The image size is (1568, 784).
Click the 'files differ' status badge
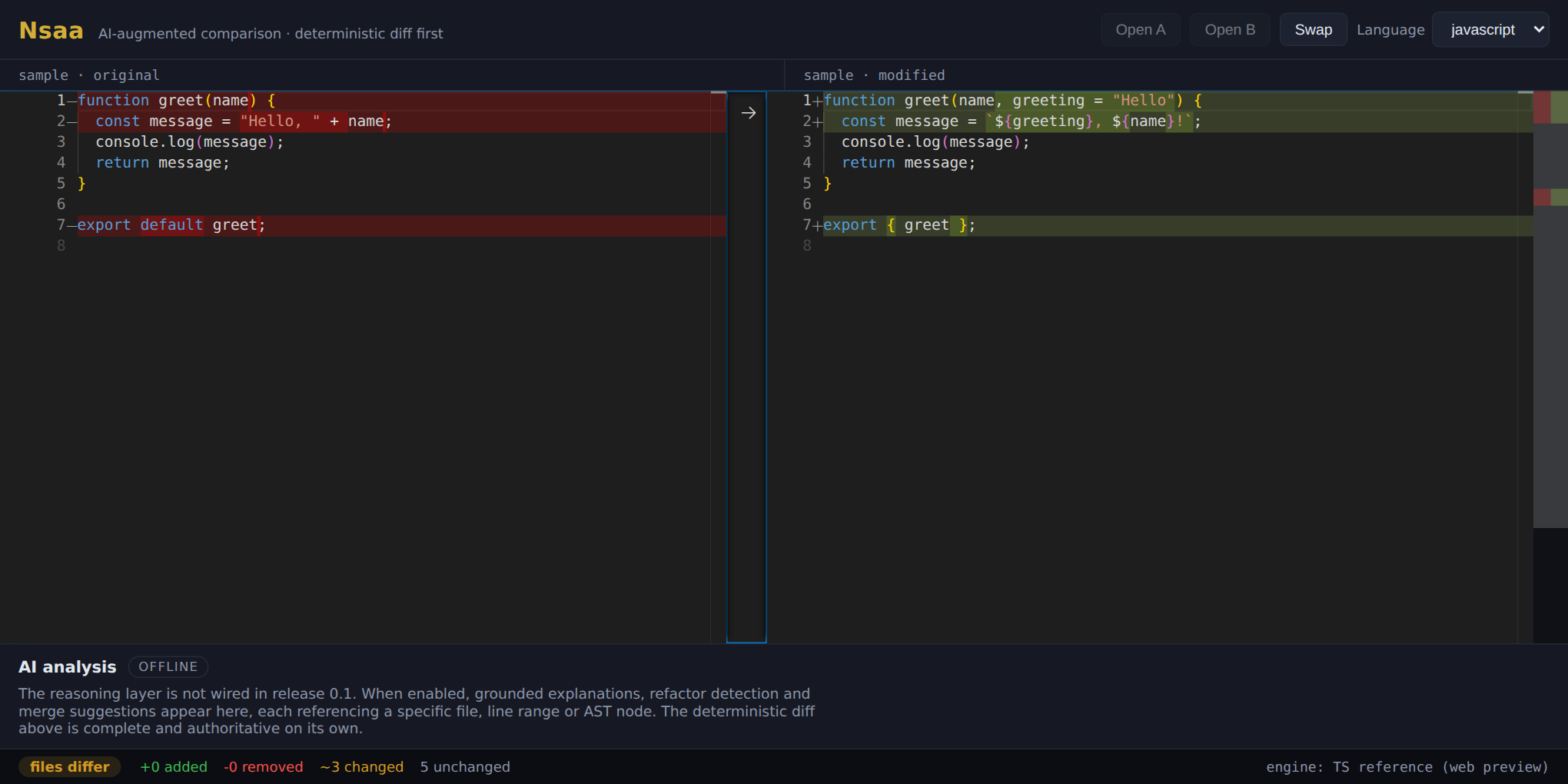(69, 766)
